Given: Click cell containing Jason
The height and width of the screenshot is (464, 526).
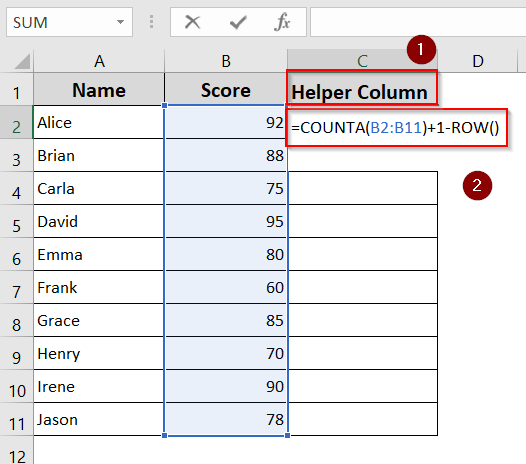Looking at the screenshot, I should tap(99, 419).
